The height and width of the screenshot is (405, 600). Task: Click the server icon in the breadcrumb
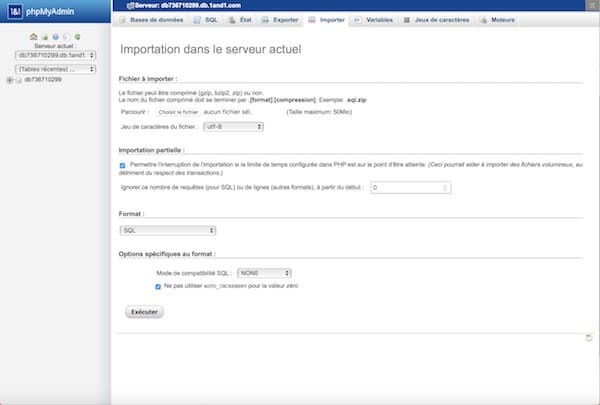[118, 6]
